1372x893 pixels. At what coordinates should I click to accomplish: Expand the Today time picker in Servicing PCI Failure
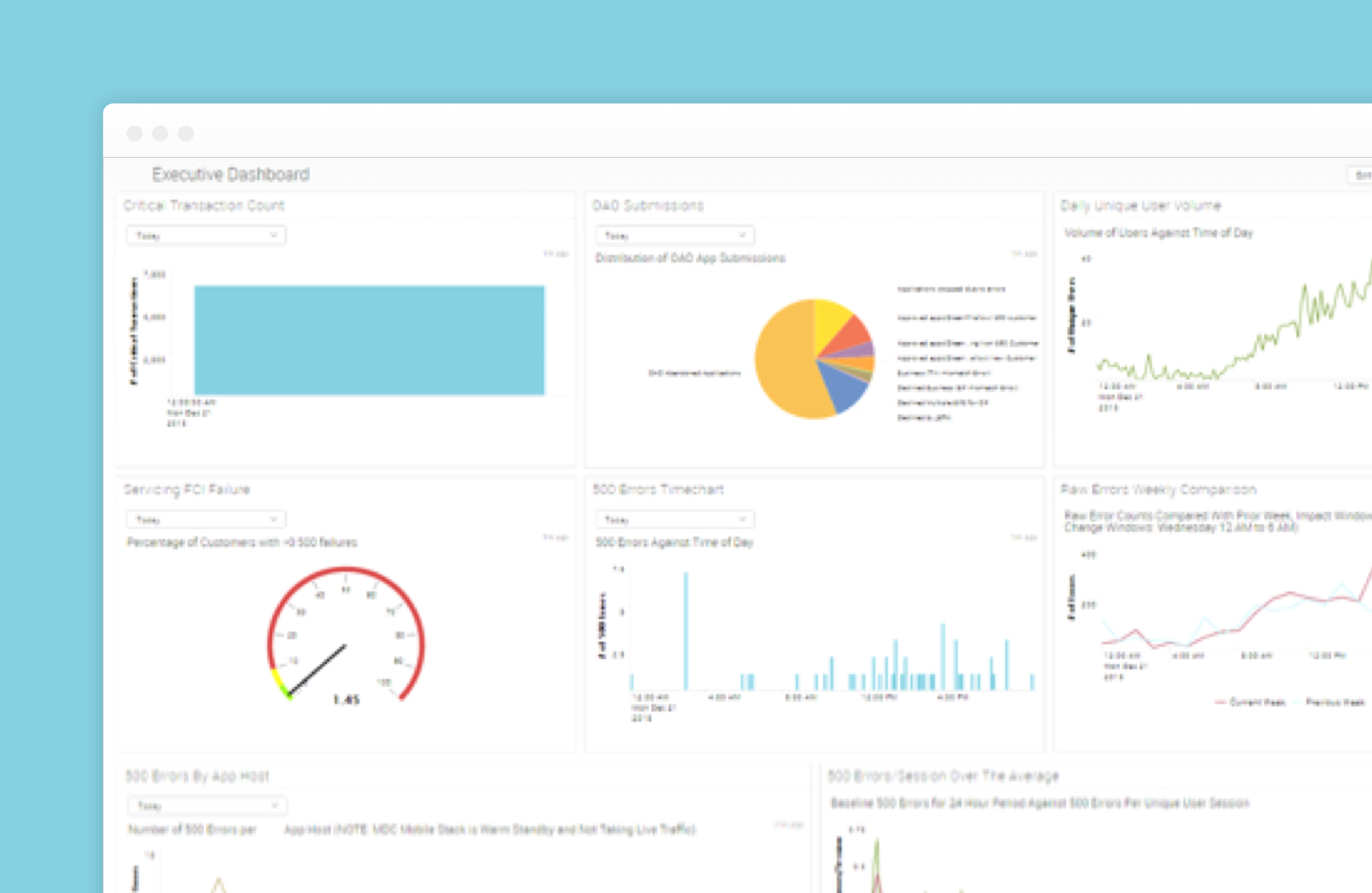[x=205, y=519]
